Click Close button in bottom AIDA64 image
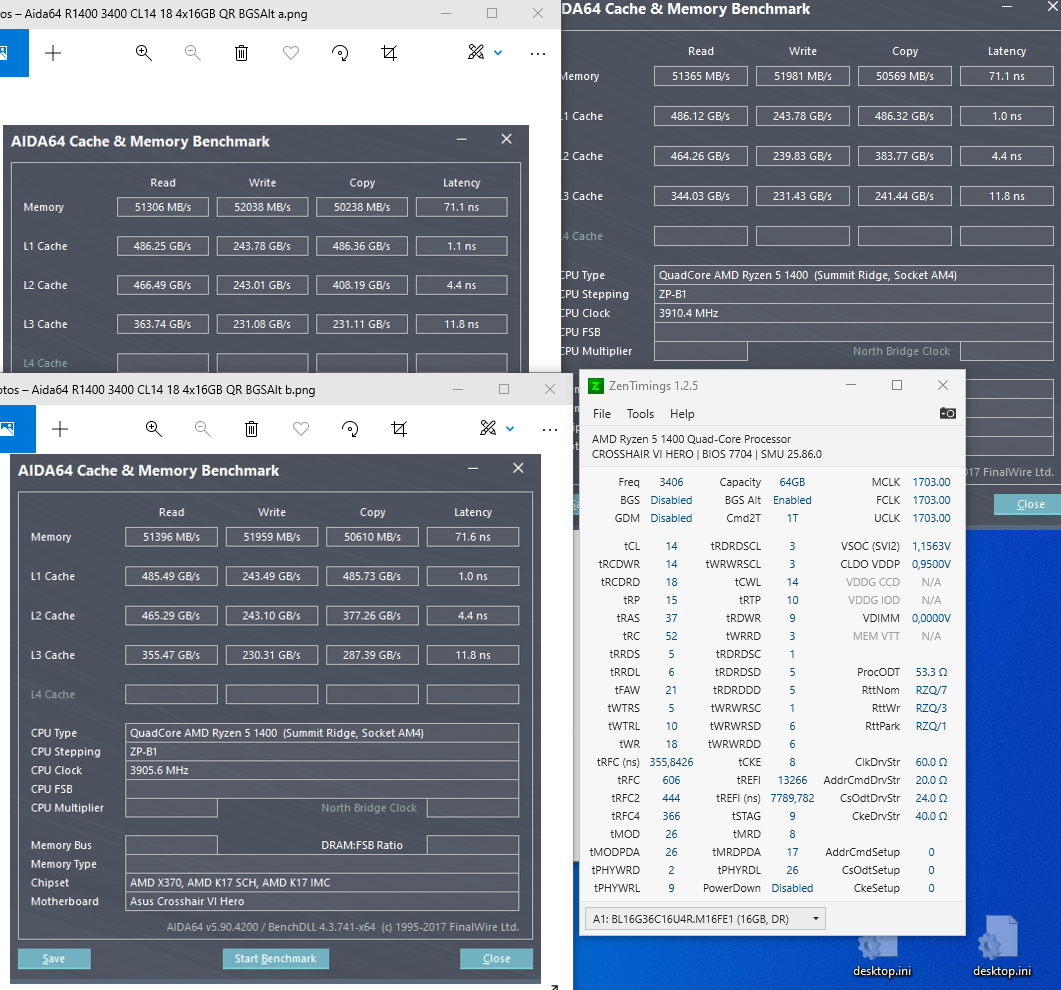Viewport: 1061px width, 990px height. 497,958
